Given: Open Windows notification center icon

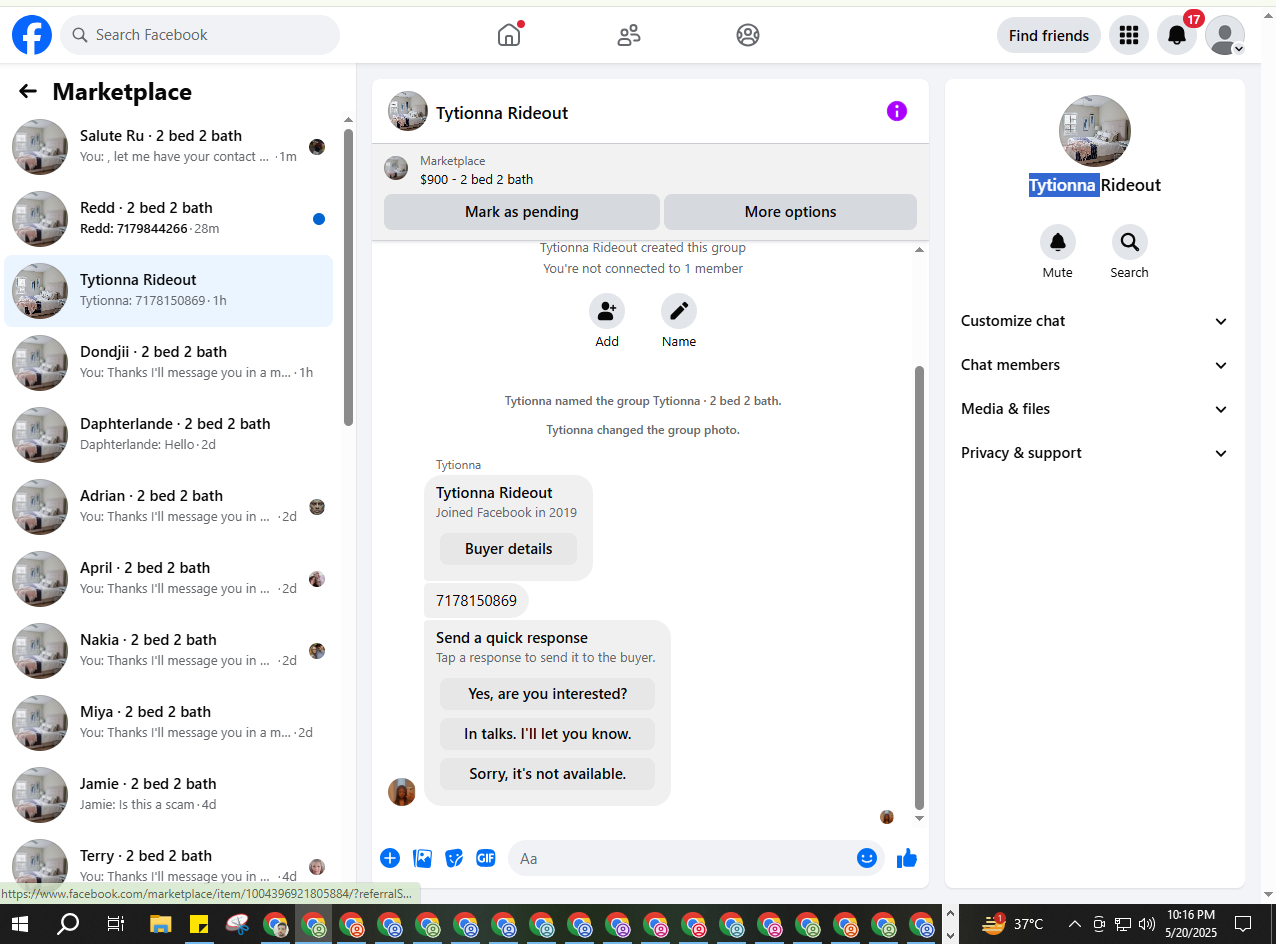Looking at the screenshot, I should (x=1243, y=924).
